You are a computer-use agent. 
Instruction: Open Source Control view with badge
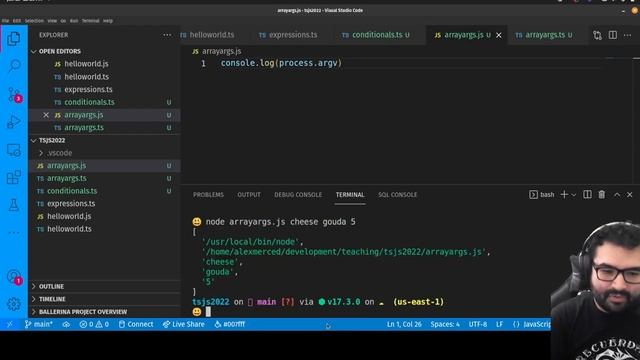(14, 95)
